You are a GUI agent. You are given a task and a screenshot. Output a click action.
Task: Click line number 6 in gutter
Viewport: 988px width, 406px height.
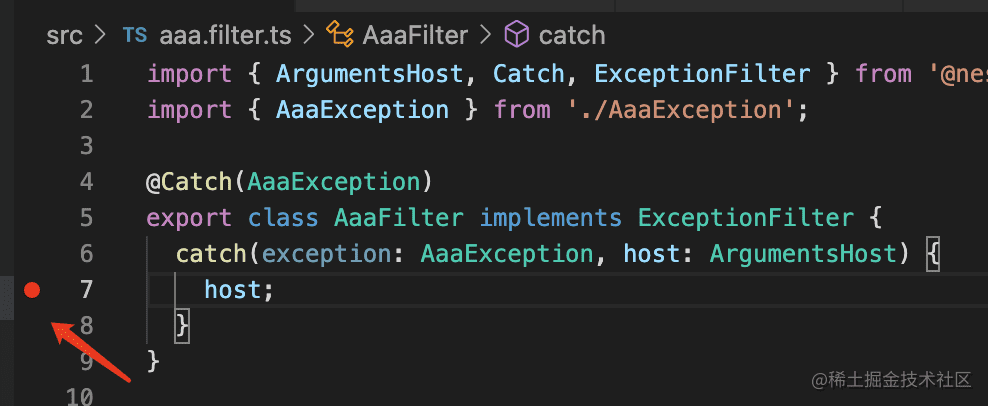pyautogui.click(x=86, y=254)
